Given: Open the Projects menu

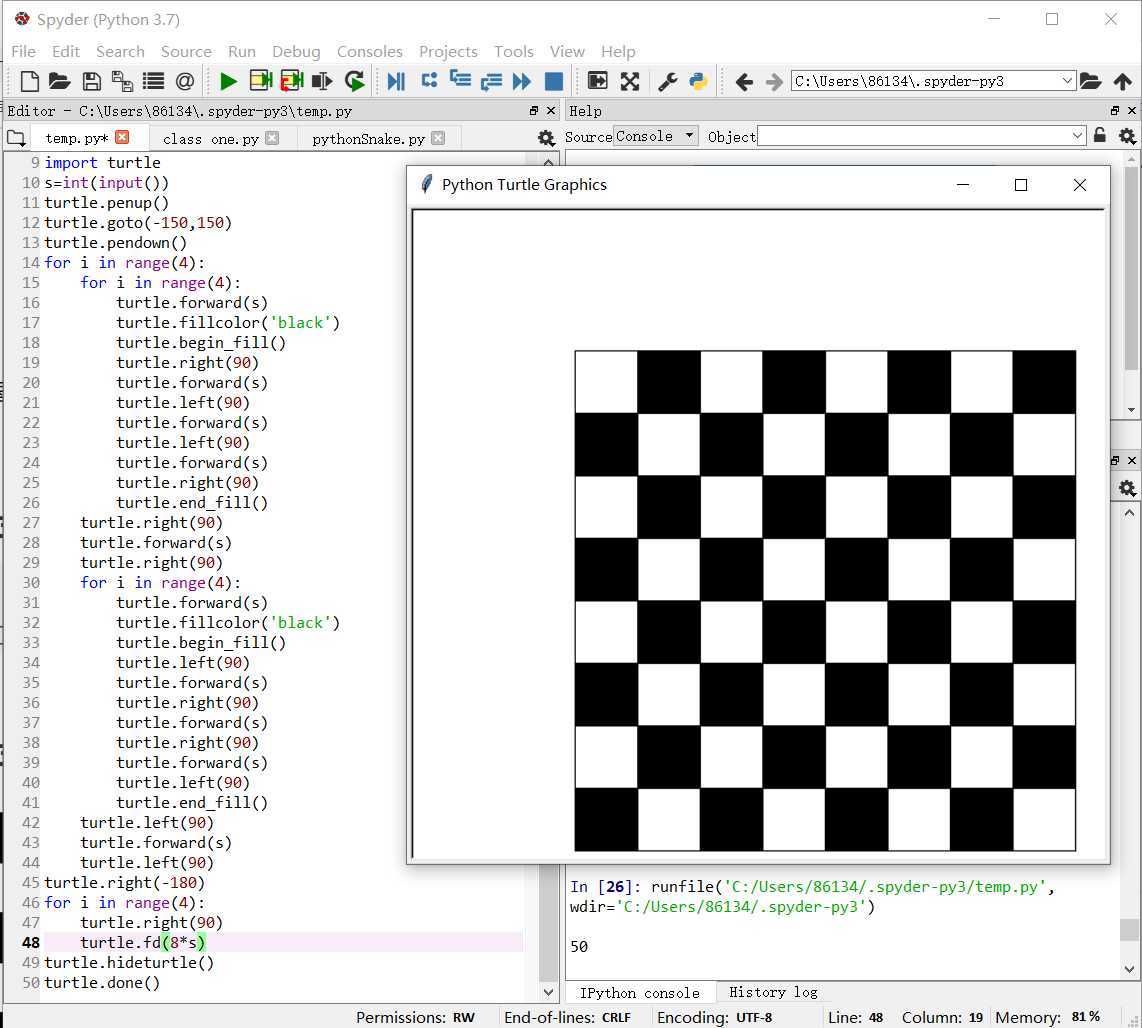Looking at the screenshot, I should point(448,52).
